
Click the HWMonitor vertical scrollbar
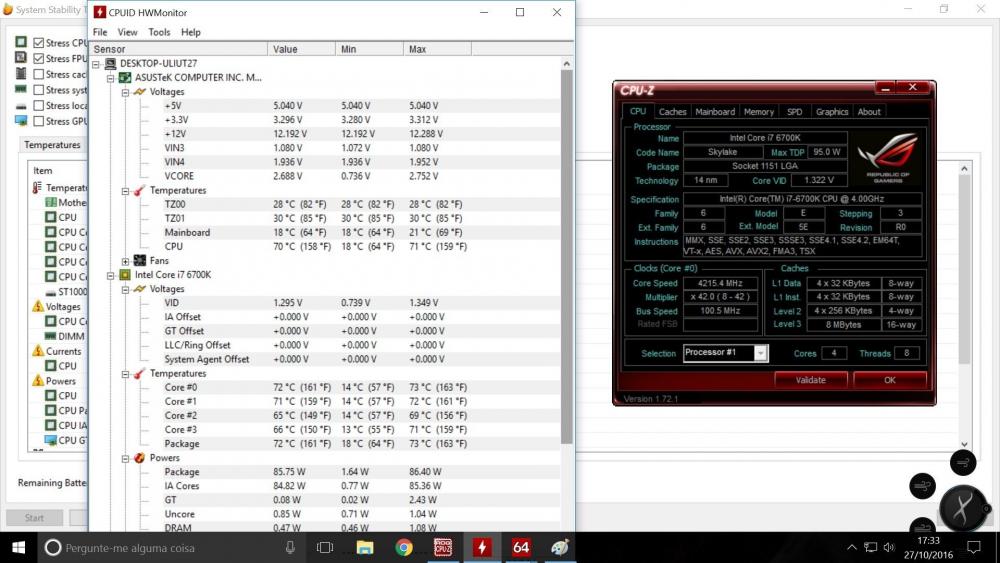click(x=567, y=250)
